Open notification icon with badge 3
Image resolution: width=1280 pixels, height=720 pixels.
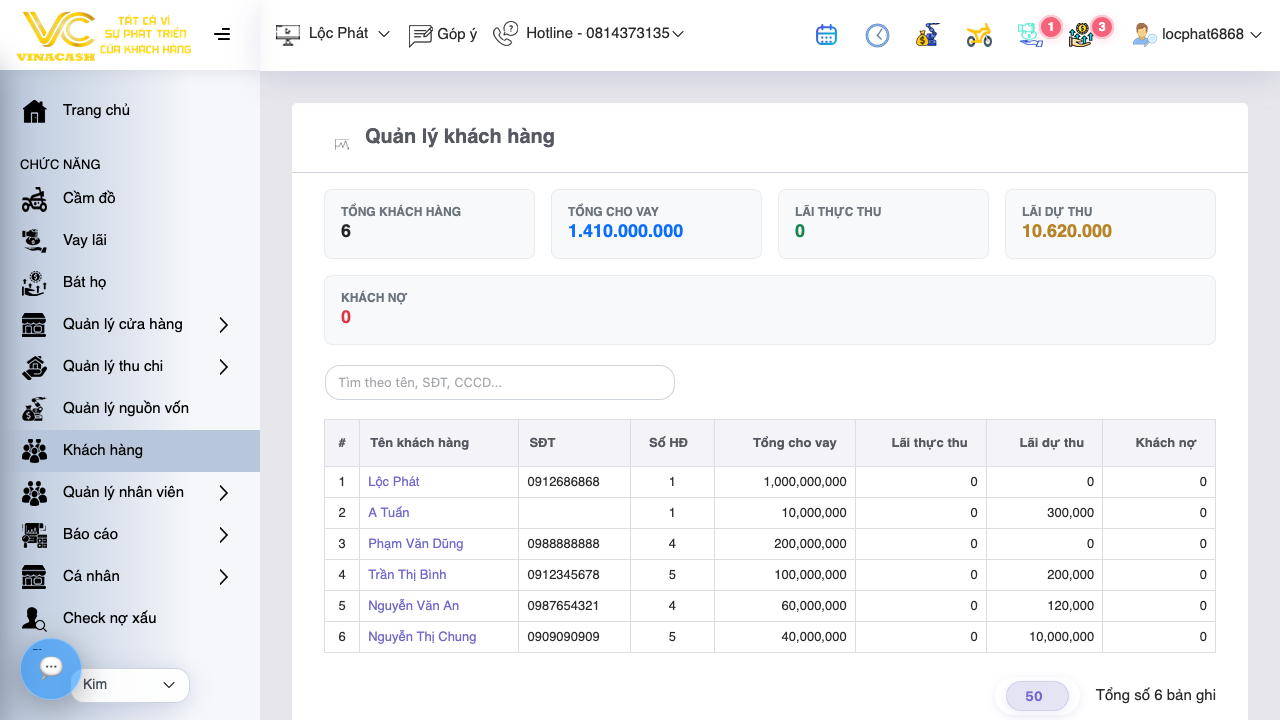pyautogui.click(x=1080, y=35)
